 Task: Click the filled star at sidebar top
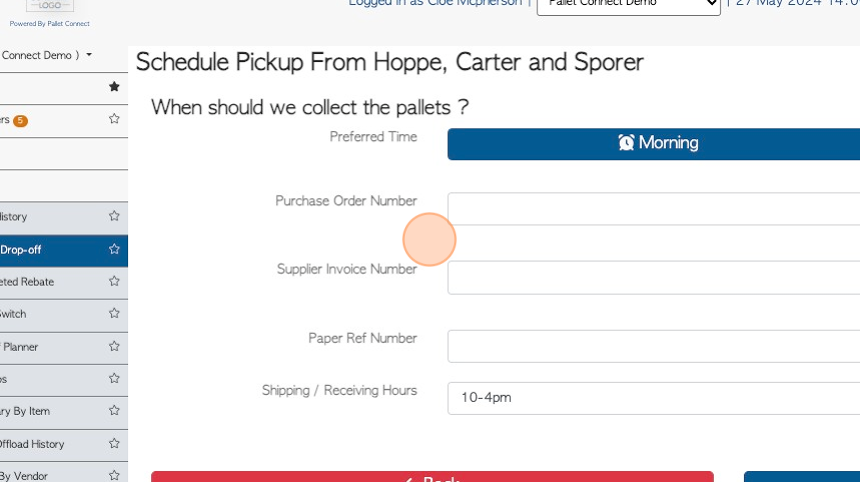pyautogui.click(x=114, y=87)
